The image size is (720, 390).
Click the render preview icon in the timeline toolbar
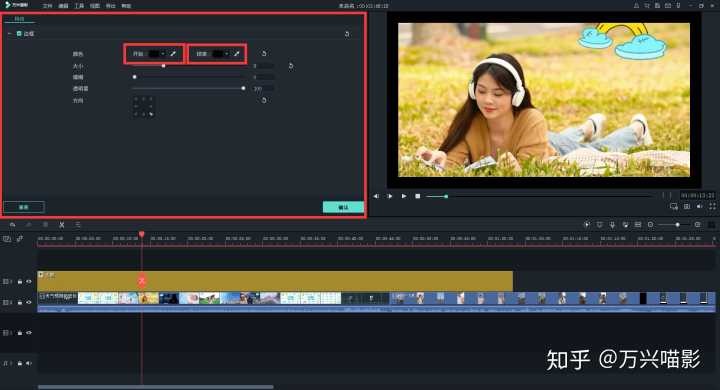586,225
